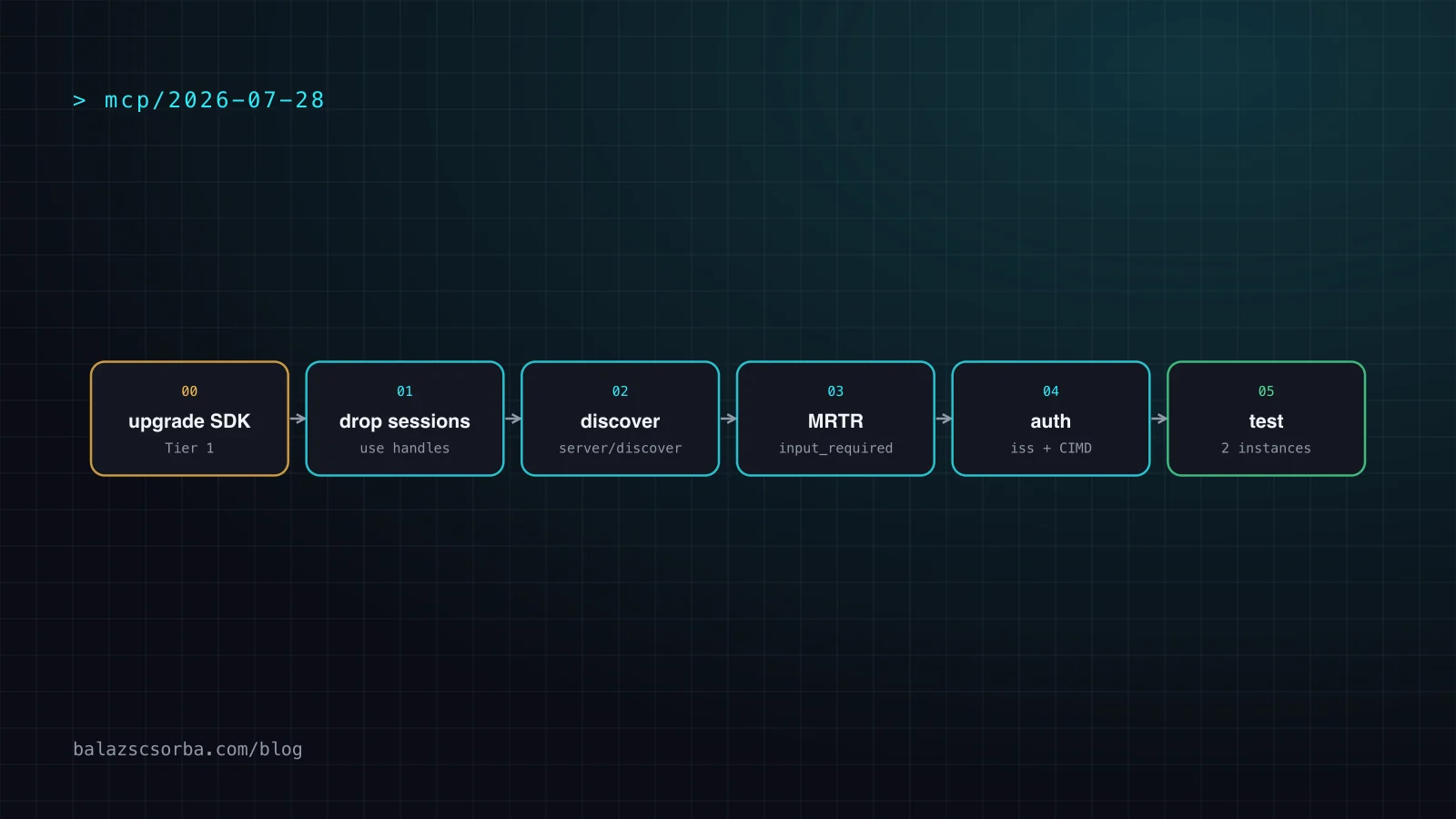The width and height of the screenshot is (1456, 819).
Task: Click the 'upgrade SDK' step card
Action: point(189,419)
